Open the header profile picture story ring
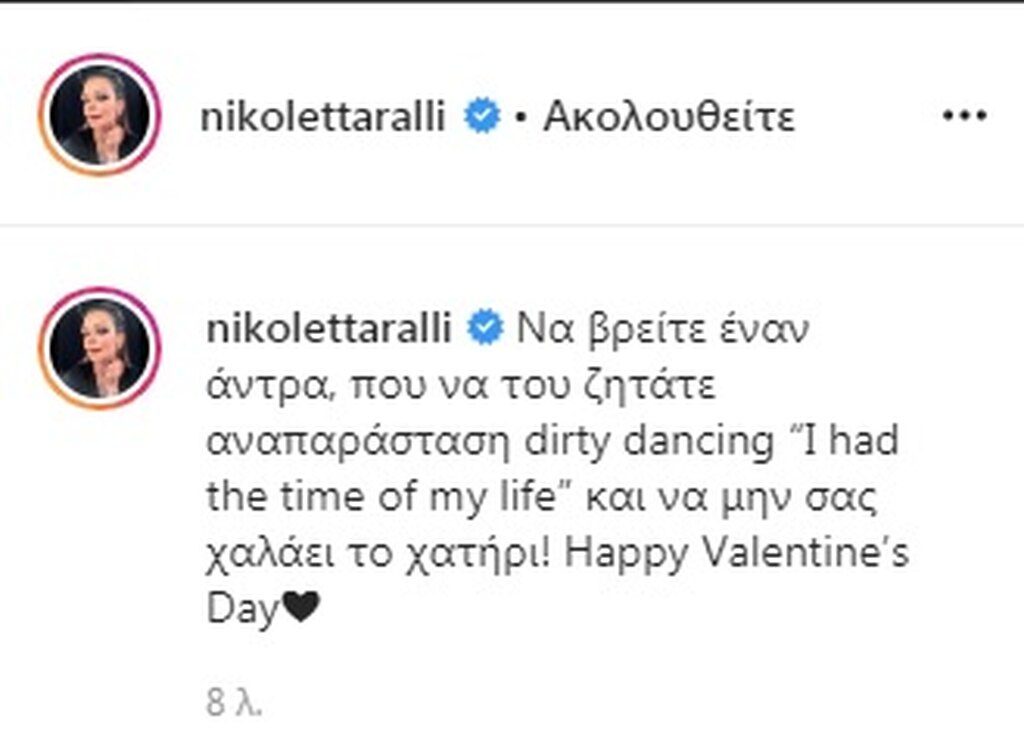Viewport: 1024px width, 753px height. (99, 115)
